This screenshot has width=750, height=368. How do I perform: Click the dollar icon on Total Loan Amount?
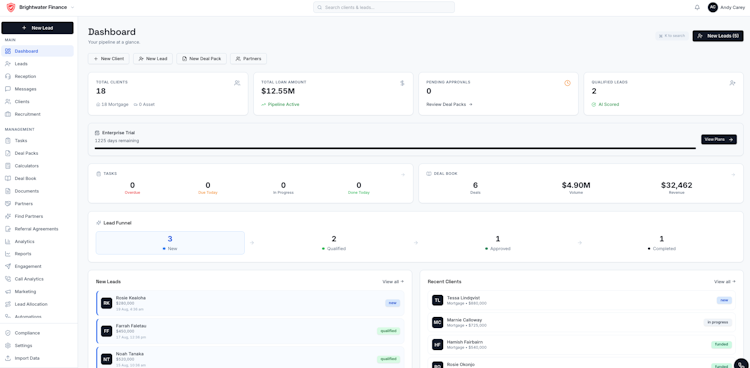[x=402, y=83]
